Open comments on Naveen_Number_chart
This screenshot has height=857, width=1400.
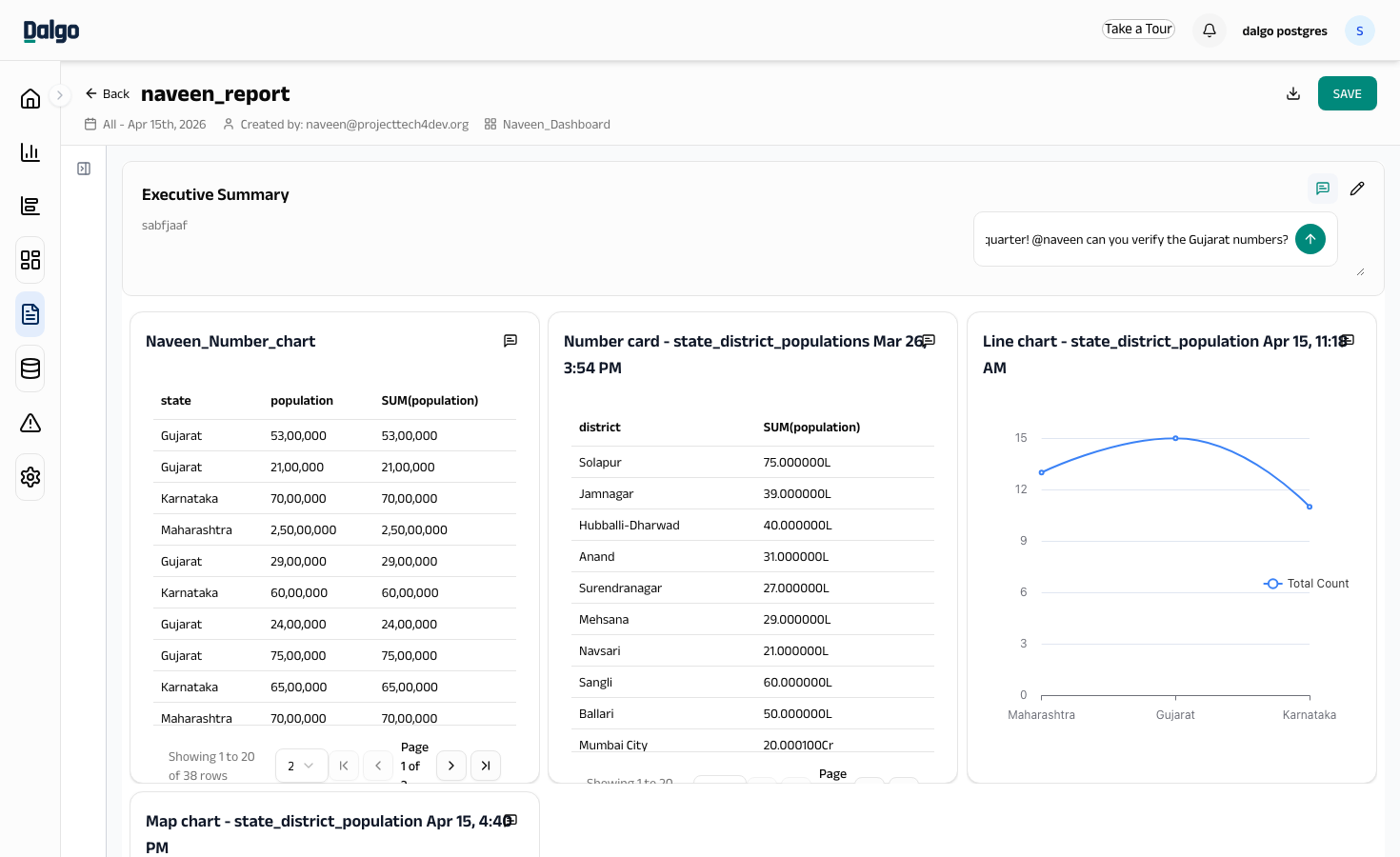tap(510, 341)
